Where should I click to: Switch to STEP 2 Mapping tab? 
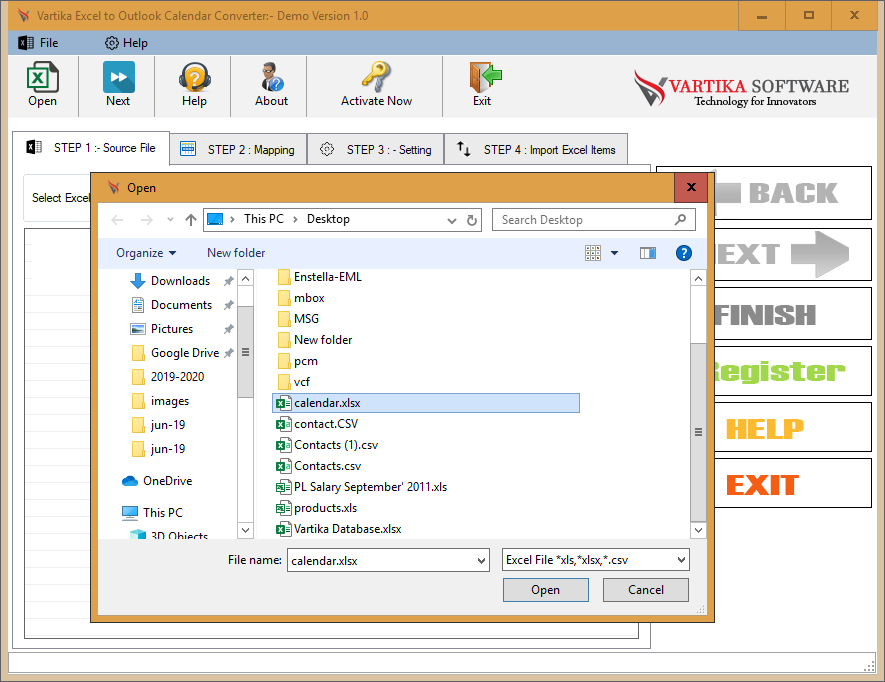click(238, 150)
